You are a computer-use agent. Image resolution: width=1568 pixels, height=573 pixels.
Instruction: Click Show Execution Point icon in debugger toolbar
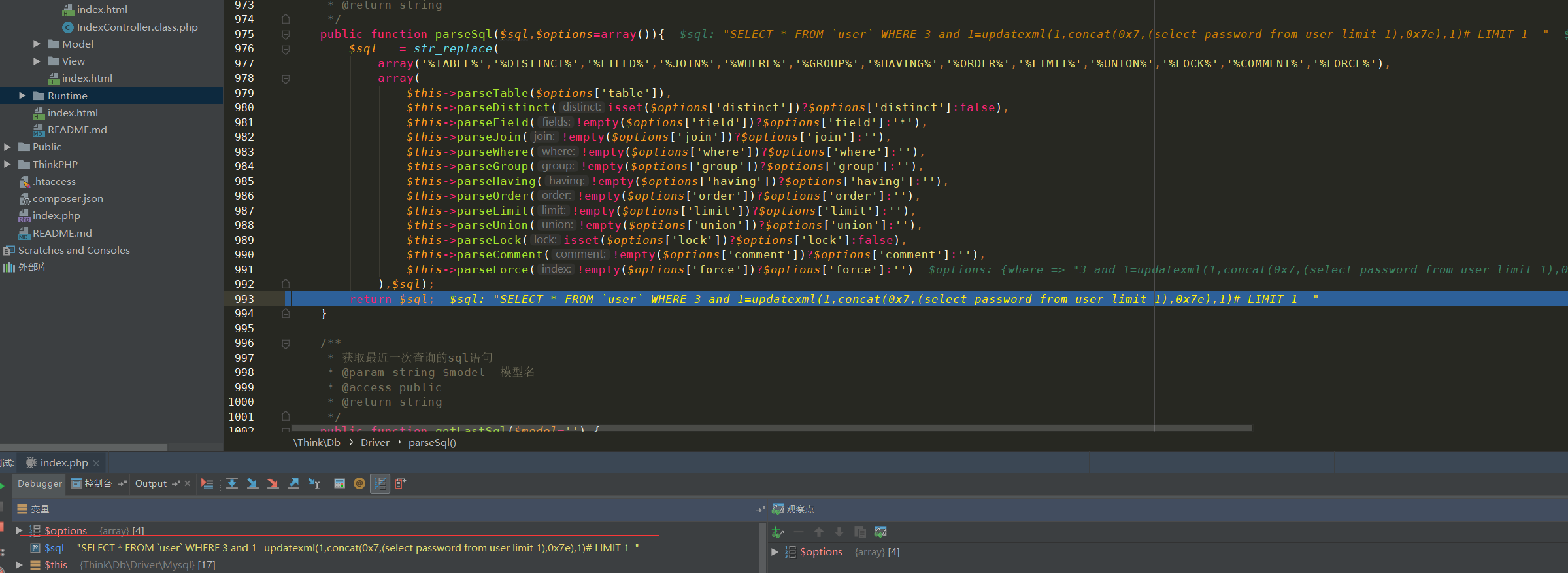click(207, 484)
